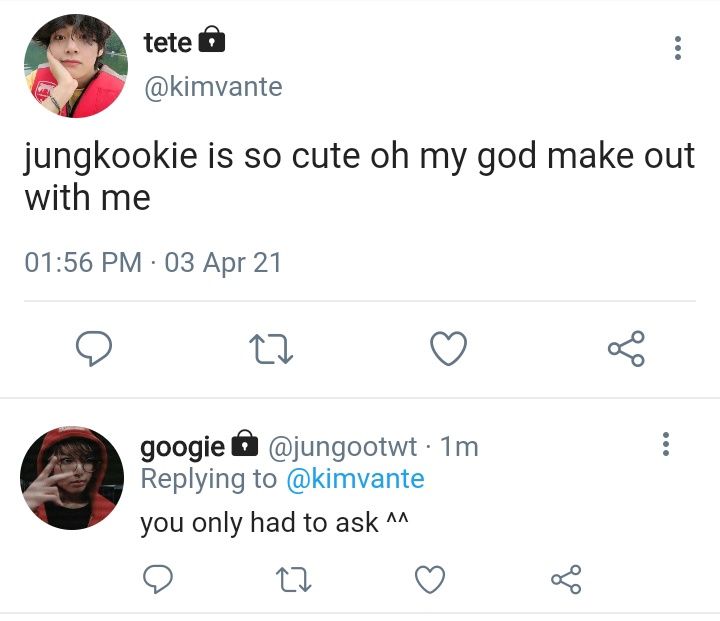
Task: Reply to googie's comment
Action: (x=158, y=579)
